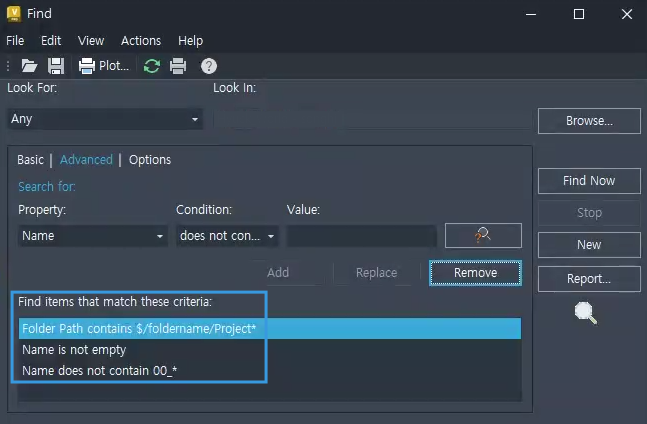Click the Stop button
647x424 pixels.
tap(589, 213)
